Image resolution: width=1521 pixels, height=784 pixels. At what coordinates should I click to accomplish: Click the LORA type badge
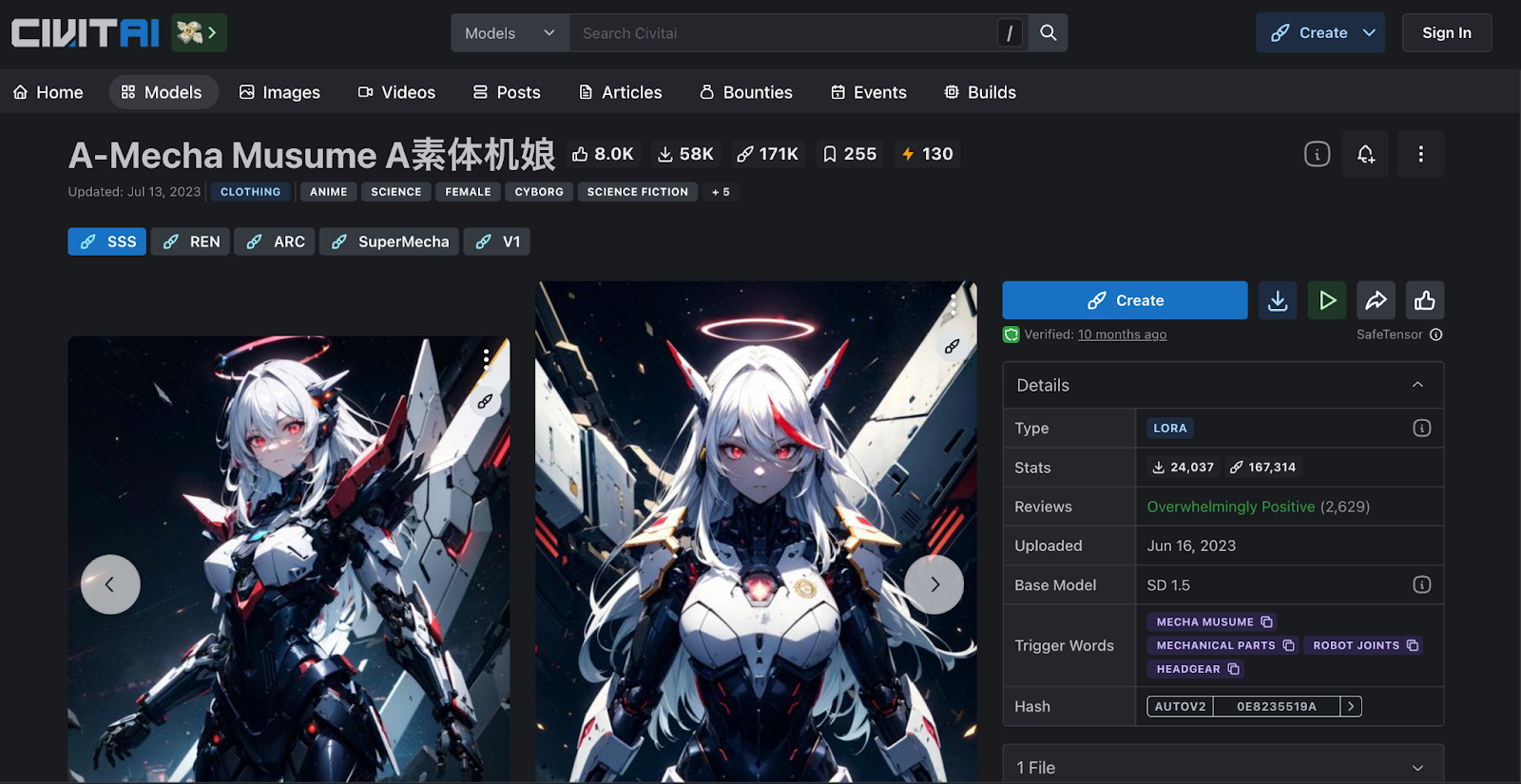tap(1170, 429)
